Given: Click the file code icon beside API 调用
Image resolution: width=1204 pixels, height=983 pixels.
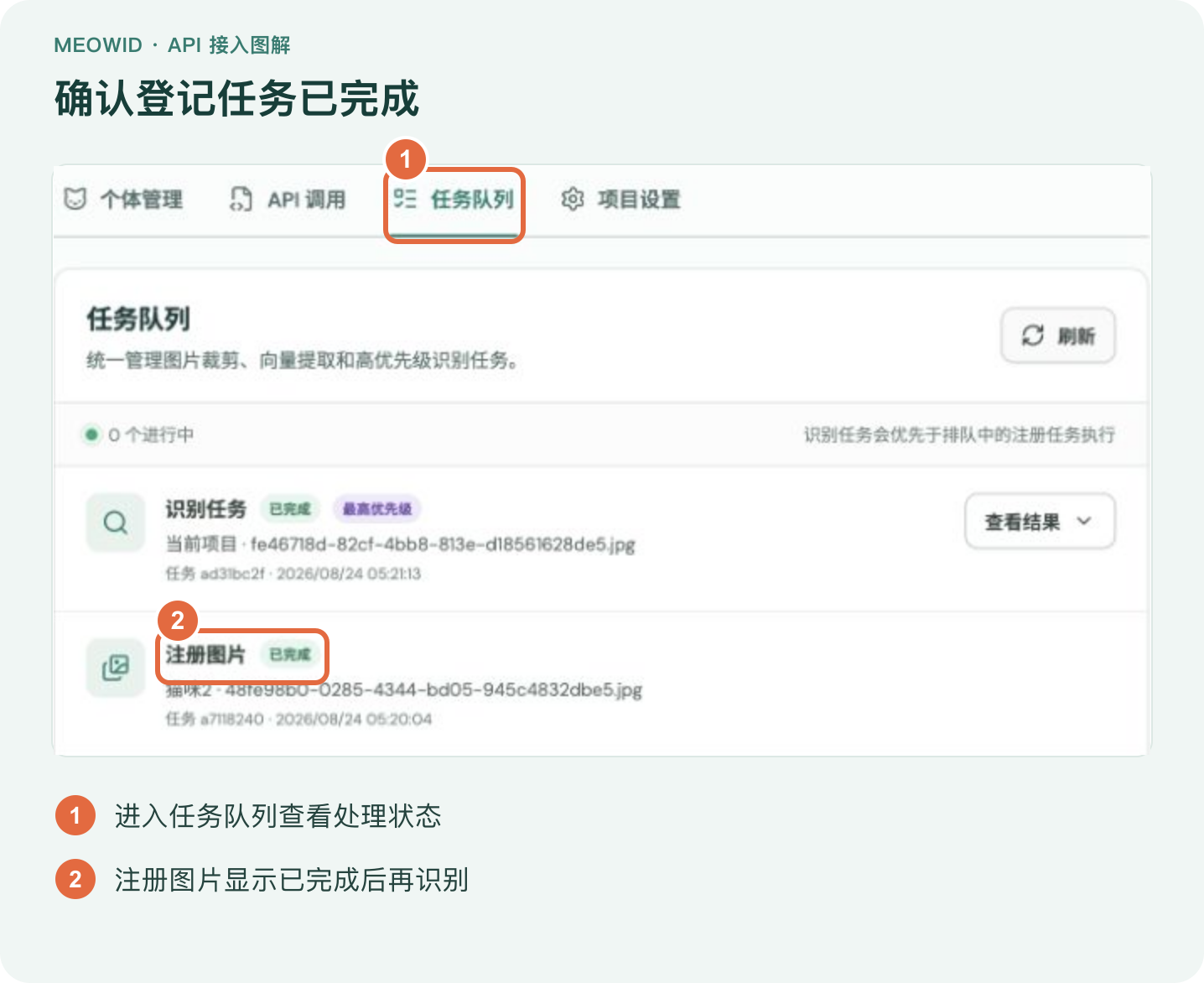Looking at the screenshot, I should tap(241, 199).
